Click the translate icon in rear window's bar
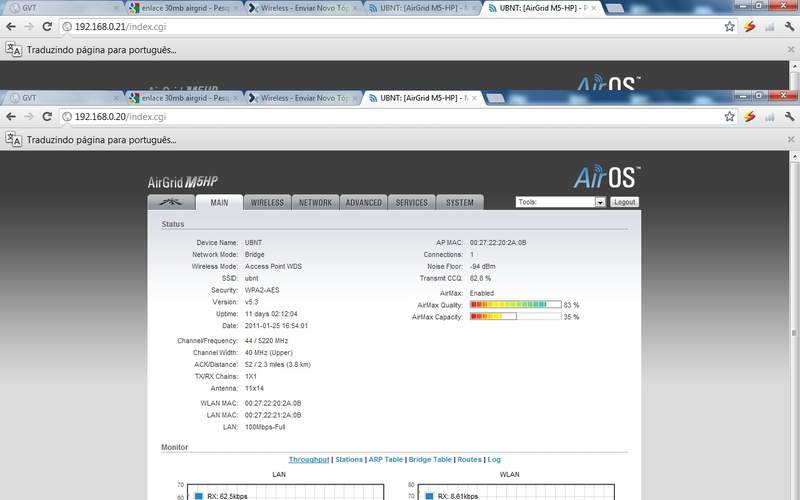The image size is (800, 500). point(14,49)
